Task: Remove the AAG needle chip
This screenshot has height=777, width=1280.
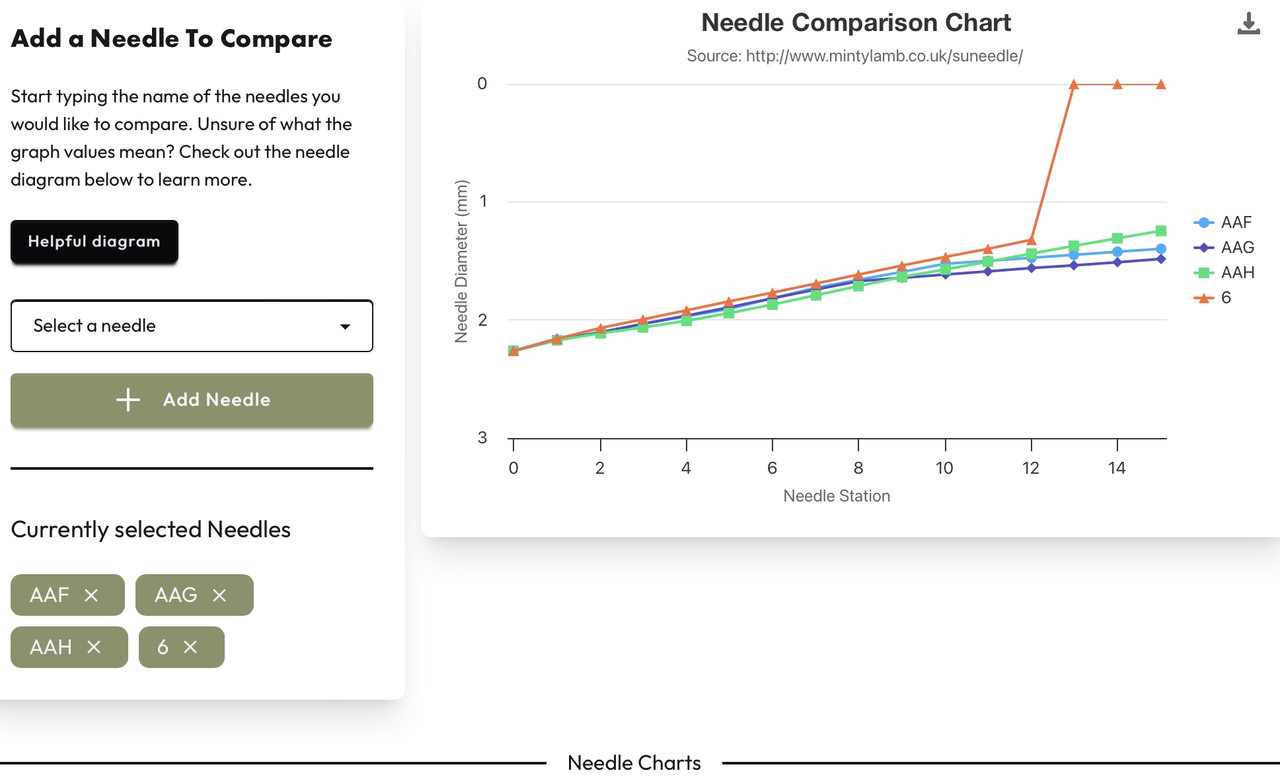Action: pyautogui.click(x=219, y=595)
